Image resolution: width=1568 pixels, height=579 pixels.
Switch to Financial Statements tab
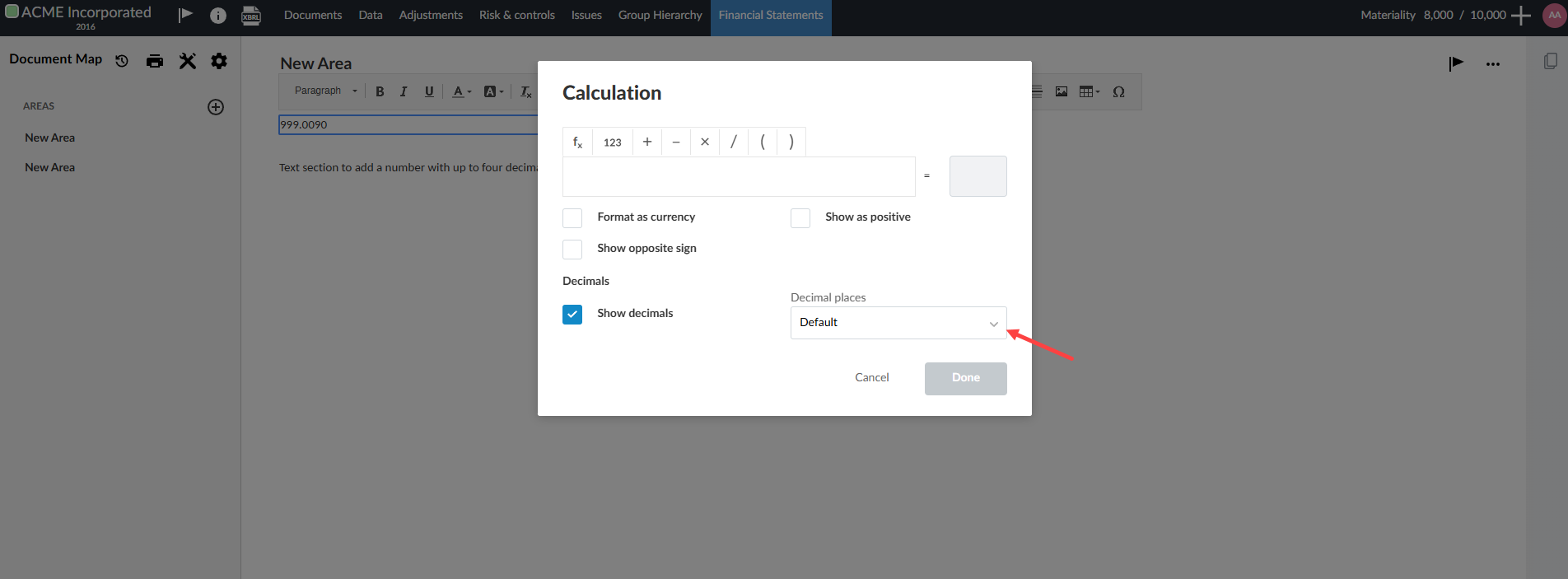pyautogui.click(x=770, y=16)
